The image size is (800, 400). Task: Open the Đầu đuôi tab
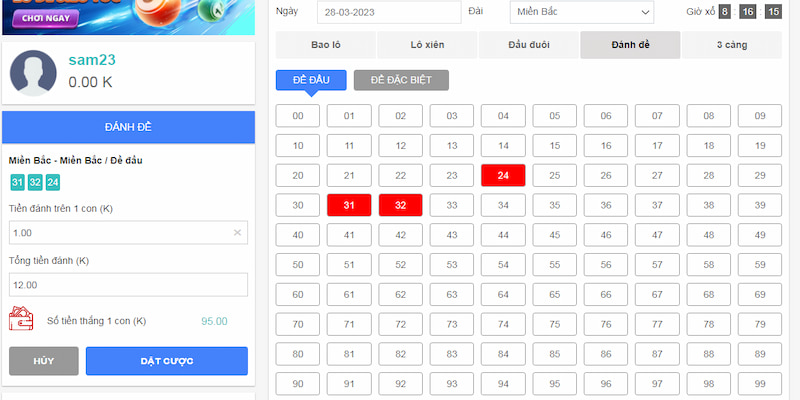tap(529, 45)
